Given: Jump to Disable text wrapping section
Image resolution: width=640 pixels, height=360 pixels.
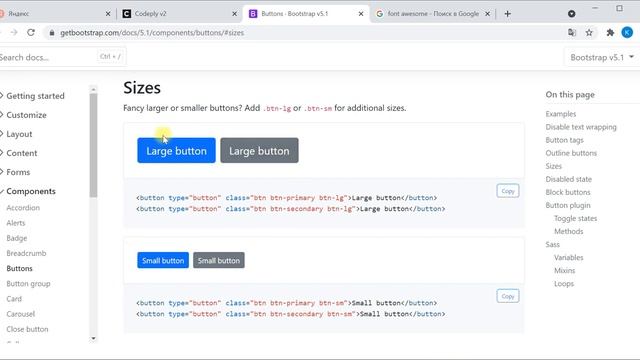Looking at the screenshot, I should pyautogui.click(x=581, y=127).
